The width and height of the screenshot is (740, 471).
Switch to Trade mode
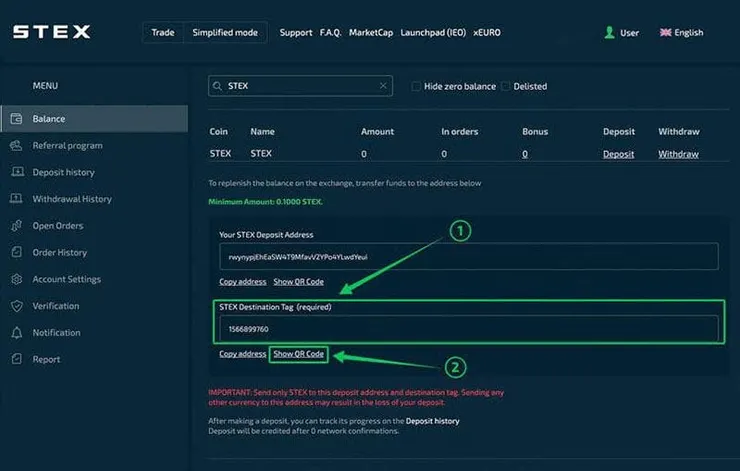pyautogui.click(x=163, y=33)
